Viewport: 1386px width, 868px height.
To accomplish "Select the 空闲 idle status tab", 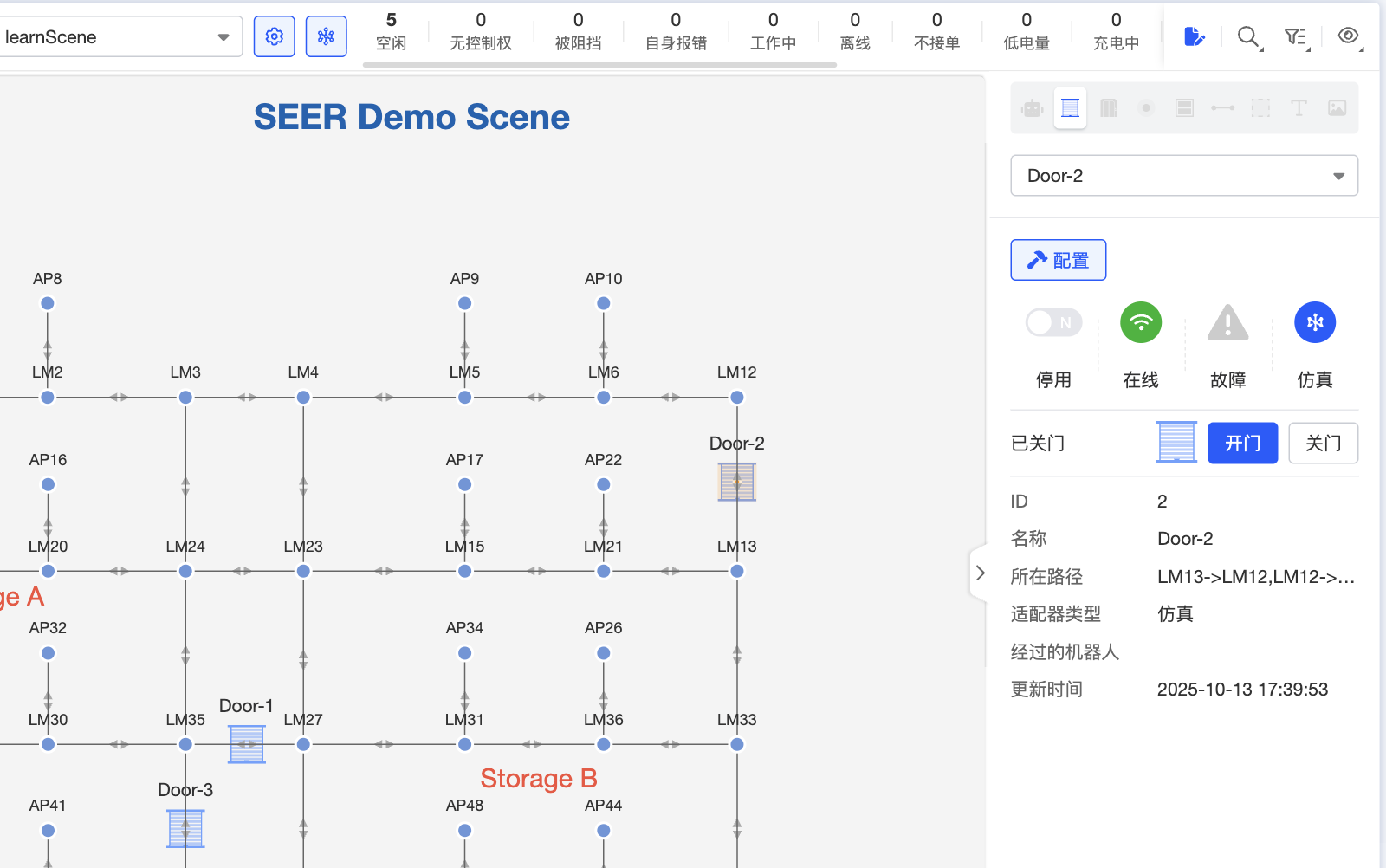I will coord(391,31).
